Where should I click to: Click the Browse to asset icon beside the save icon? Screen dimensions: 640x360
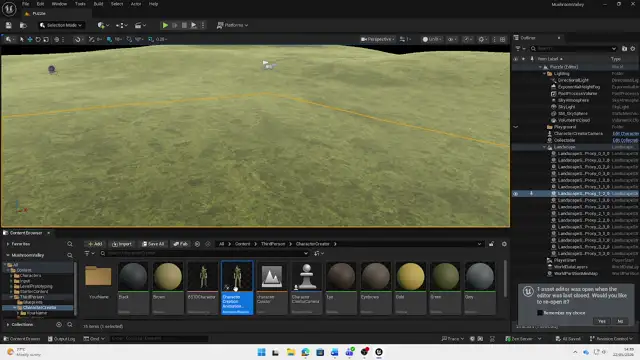coord(23,25)
